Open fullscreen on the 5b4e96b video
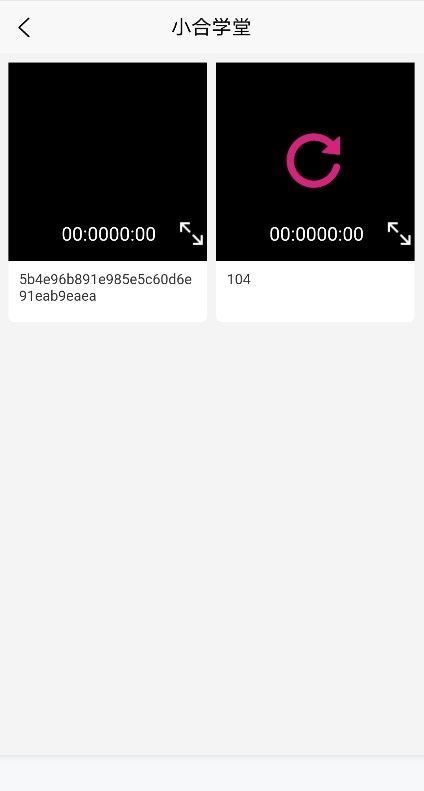Screen dimensions: 424x791 pos(191,234)
